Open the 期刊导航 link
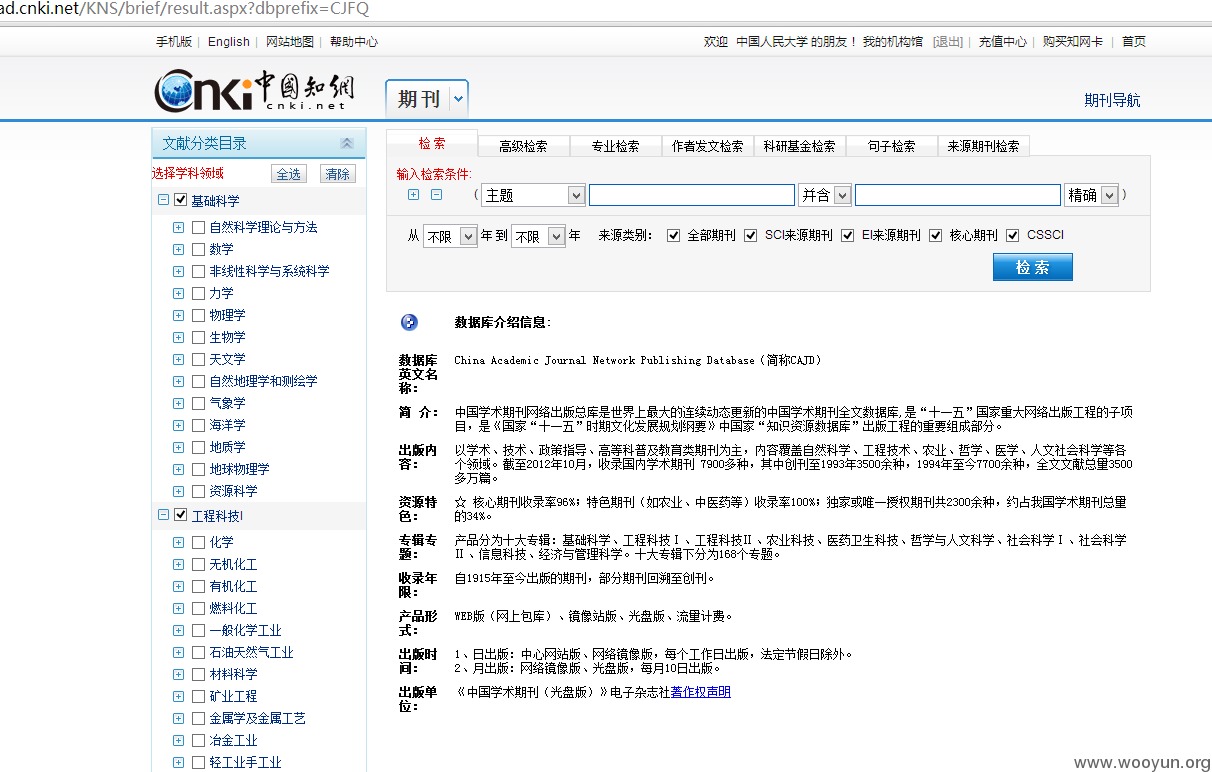This screenshot has height=772, width=1212. [x=1112, y=100]
